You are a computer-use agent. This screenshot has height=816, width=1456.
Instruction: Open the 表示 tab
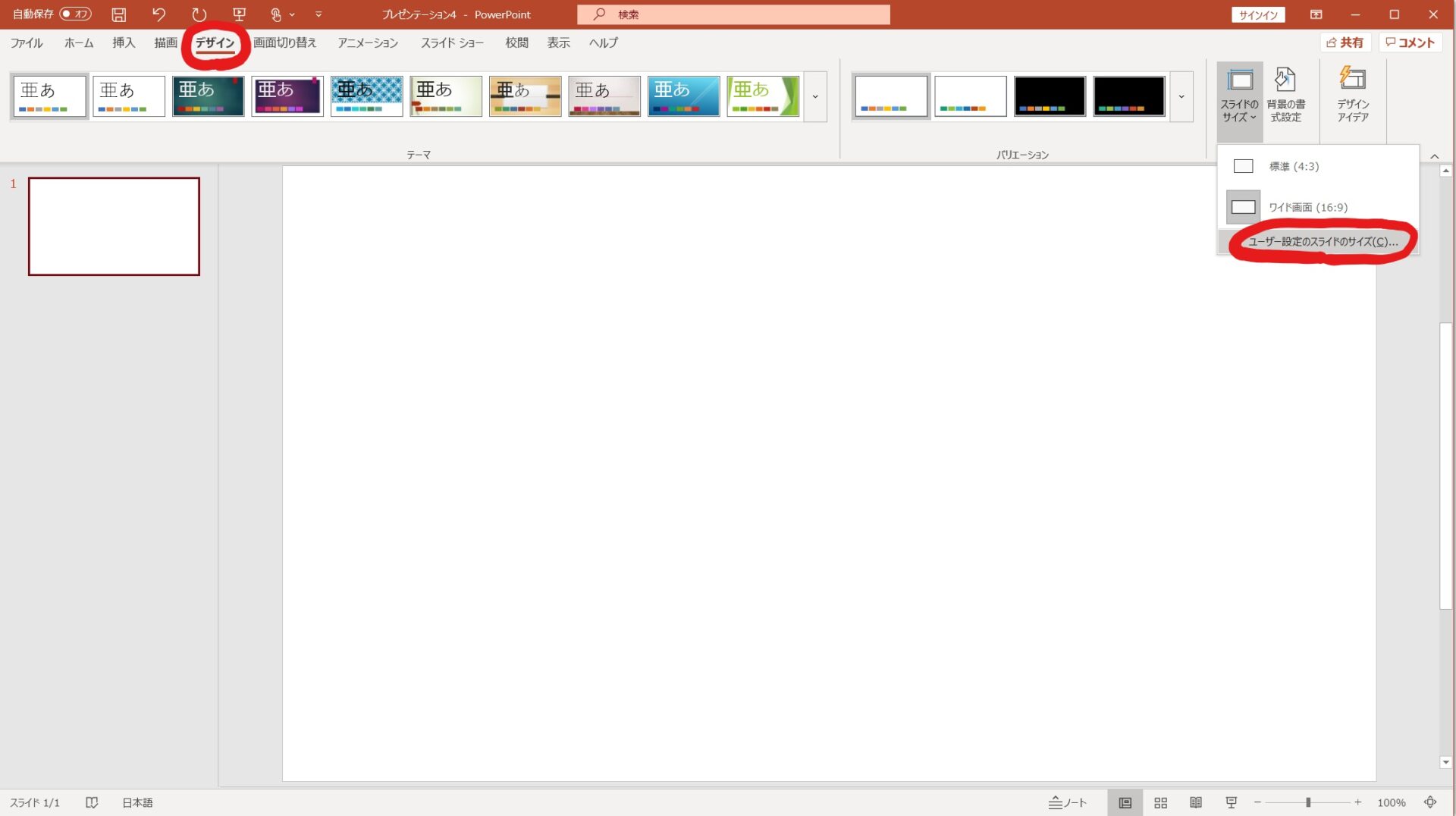pos(559,42)
